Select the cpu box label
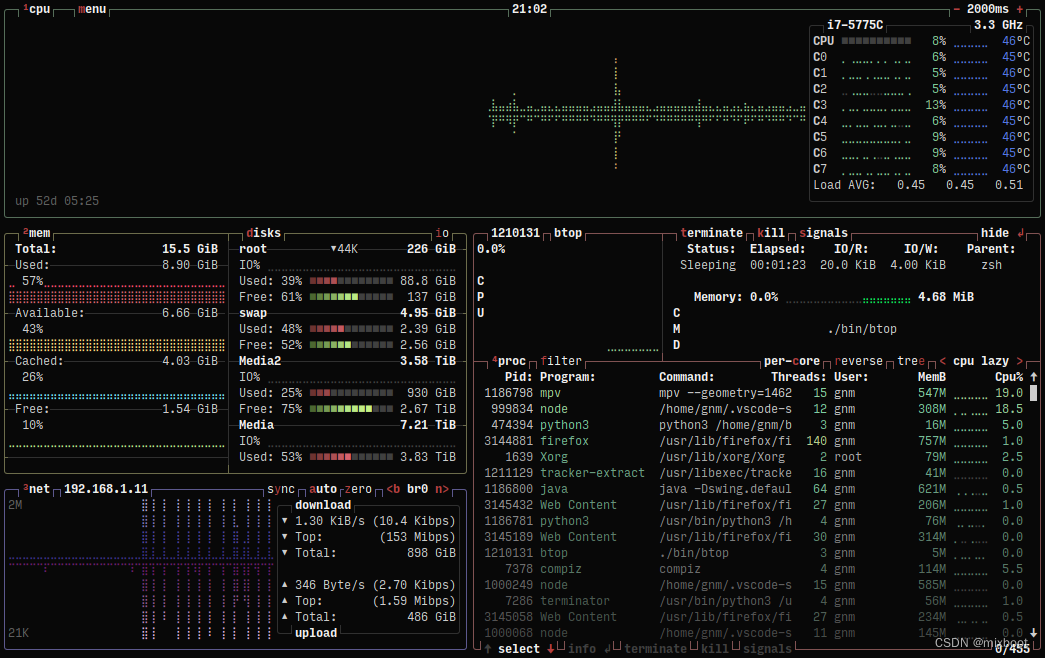1045x658 pixels. (37, 9)
